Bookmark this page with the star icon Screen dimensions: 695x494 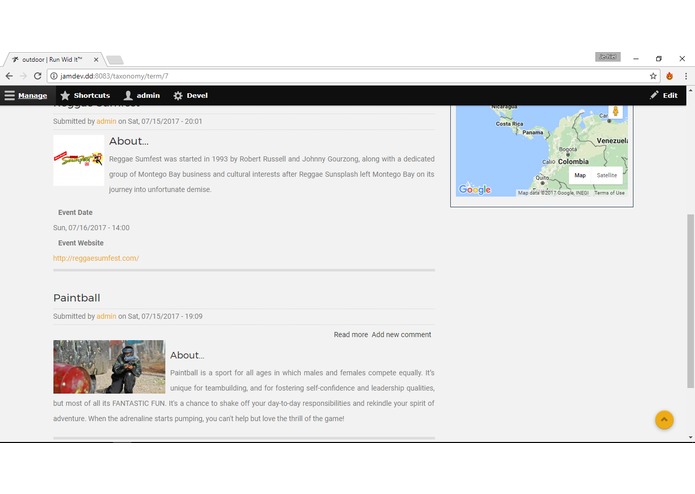[653, 76]
